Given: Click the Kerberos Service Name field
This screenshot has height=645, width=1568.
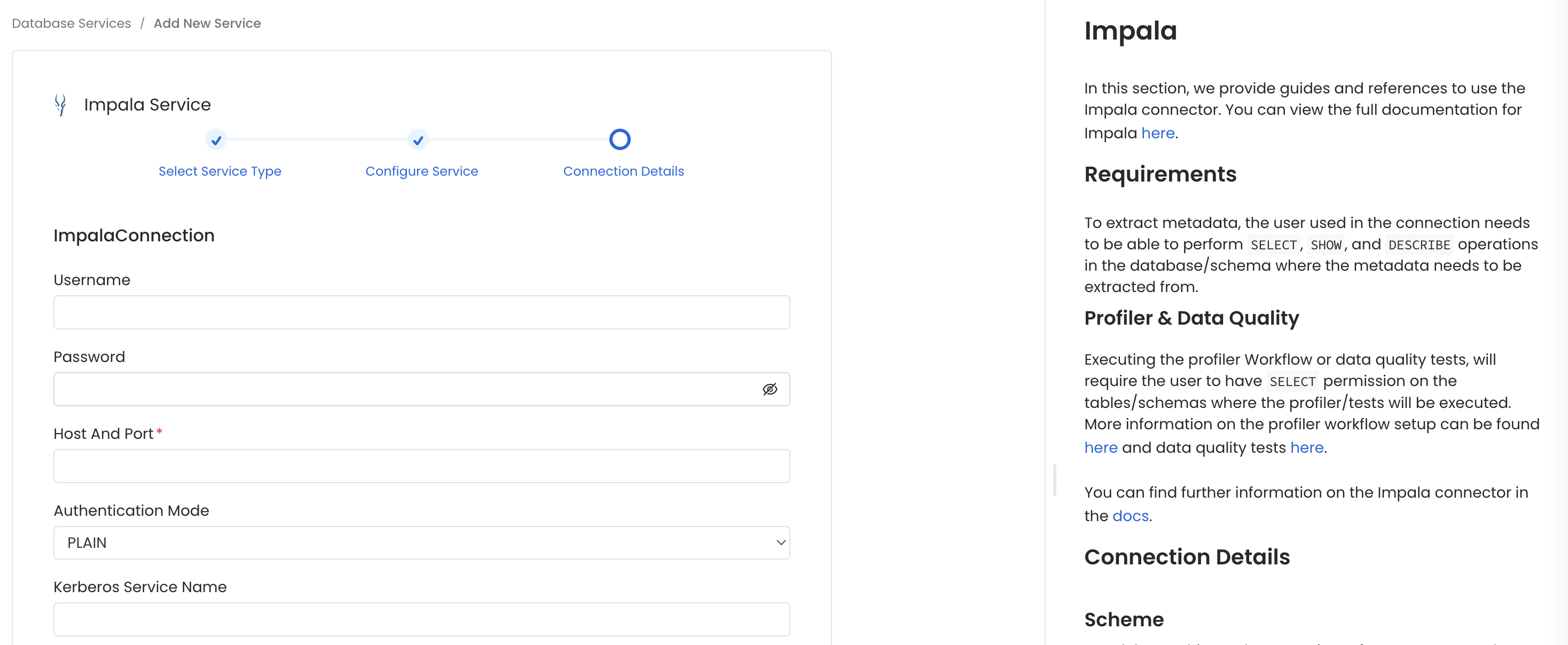Looking at the screenshot, I should 421,619.
